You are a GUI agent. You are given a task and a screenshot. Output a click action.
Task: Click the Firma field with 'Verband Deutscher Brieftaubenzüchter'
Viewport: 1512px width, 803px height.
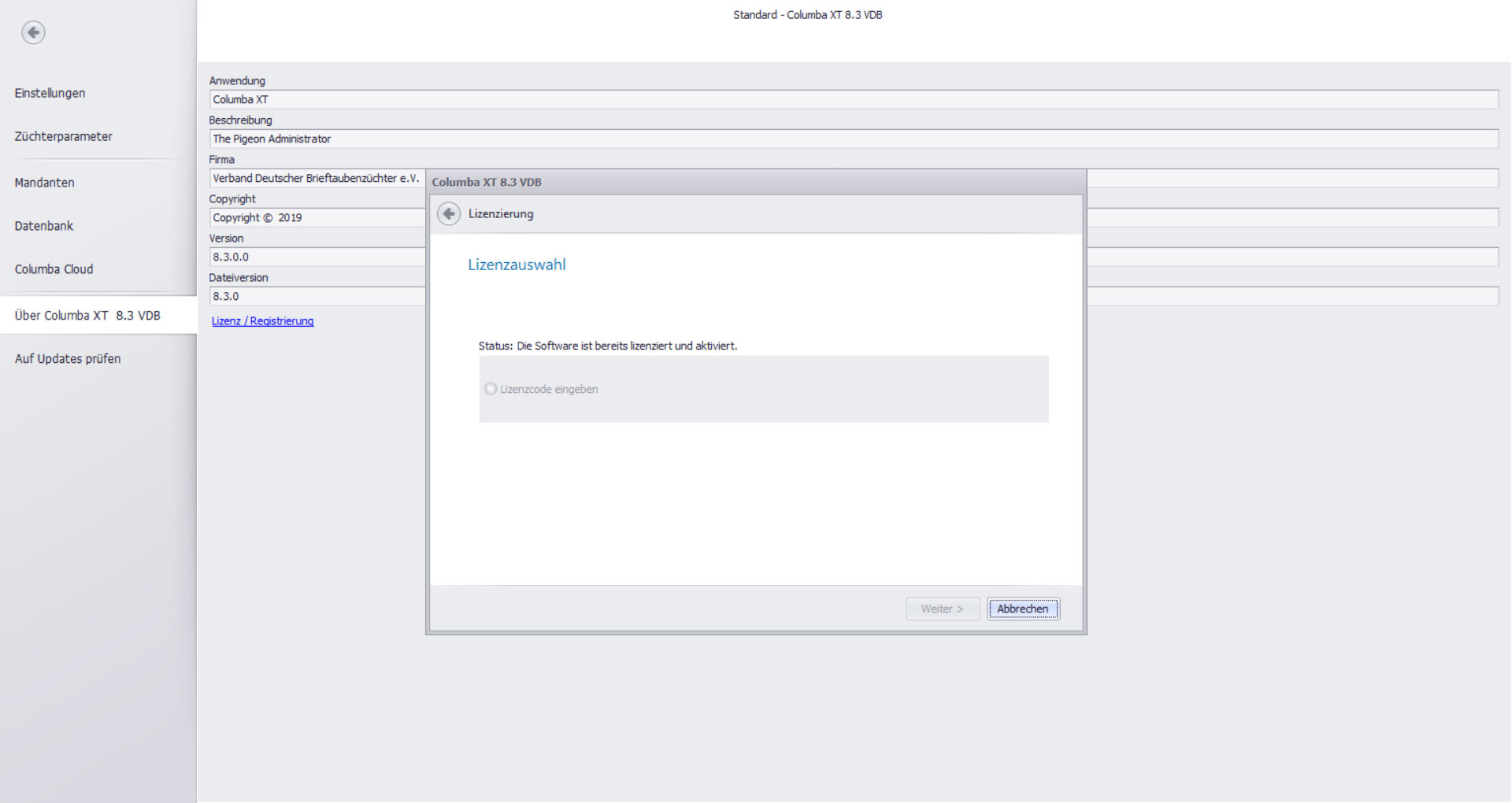tap(316, 179)
